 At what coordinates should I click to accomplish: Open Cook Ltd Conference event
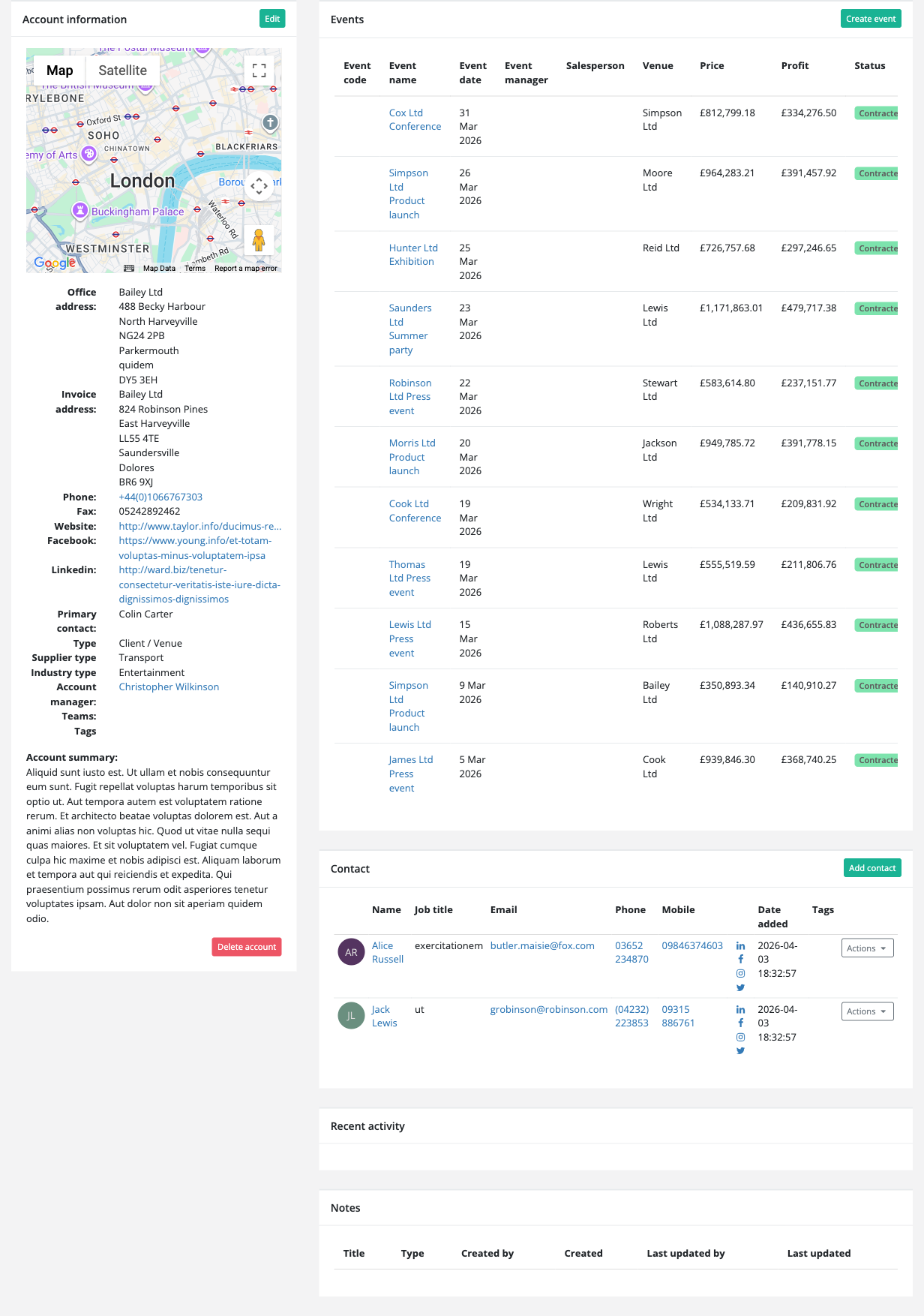tap(415, 511)
